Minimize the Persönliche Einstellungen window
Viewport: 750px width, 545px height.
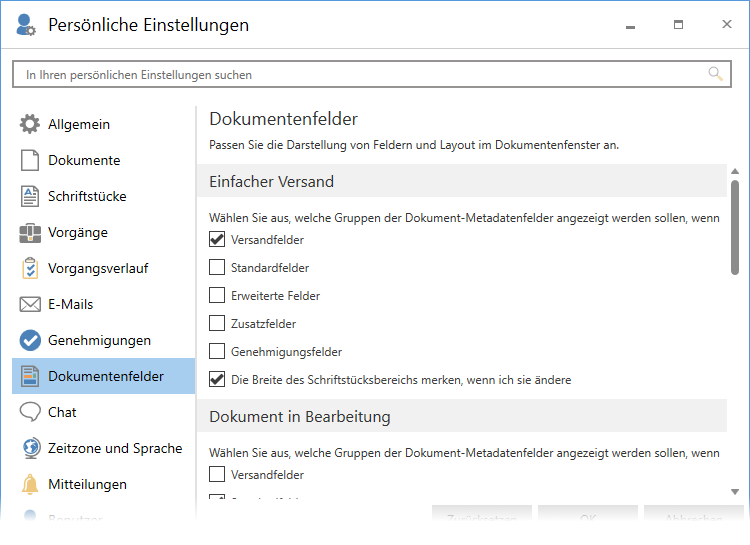pos(630,25)
